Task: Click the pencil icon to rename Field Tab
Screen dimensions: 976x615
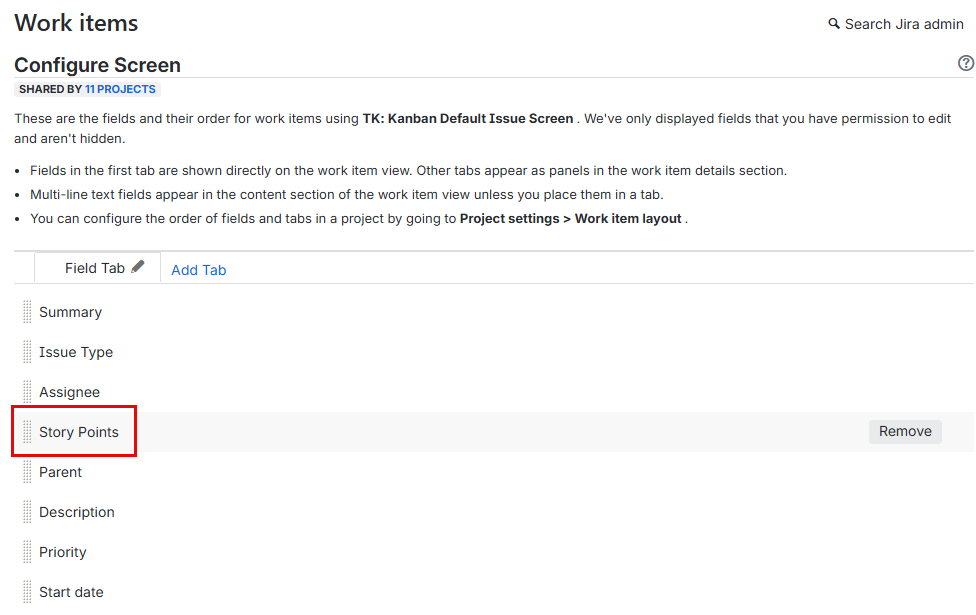Action: (x=138, y=267)
